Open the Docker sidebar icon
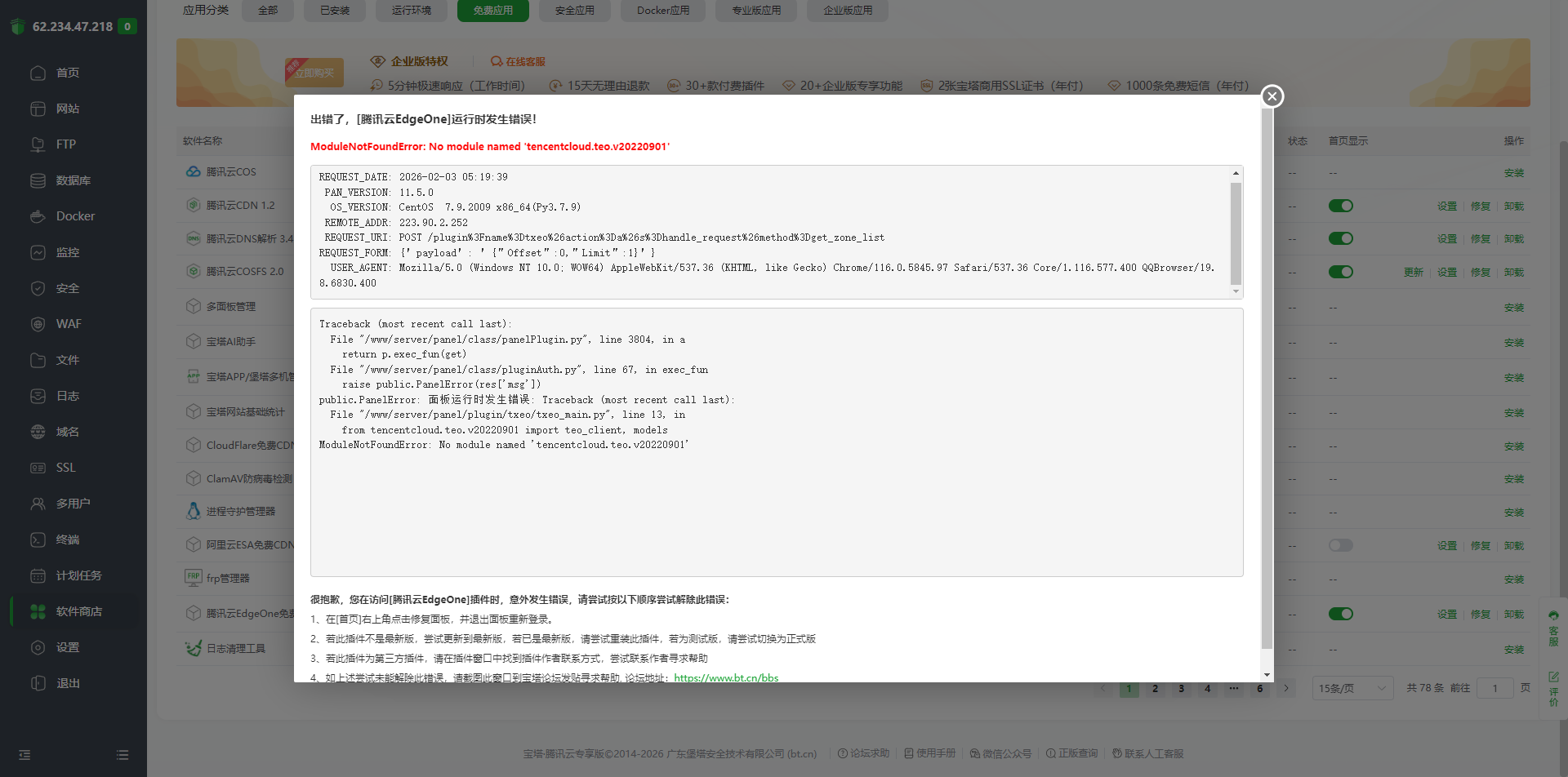 [38, 216]
